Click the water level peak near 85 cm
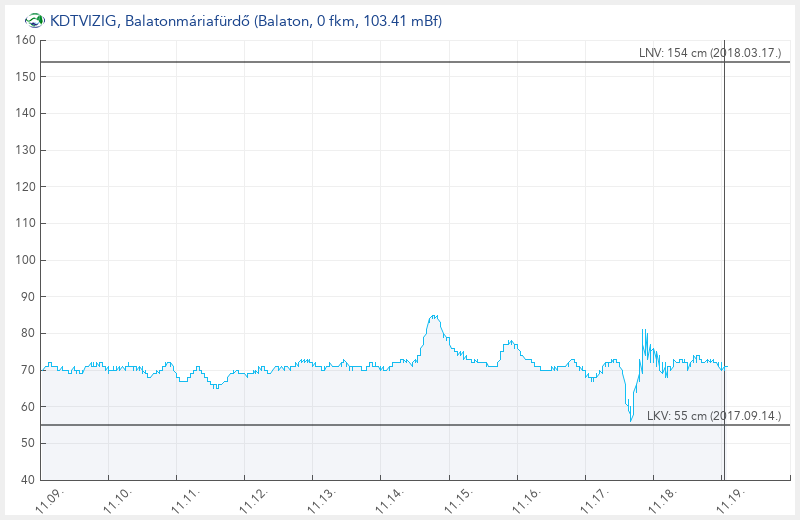The height and width of the screenshot is (520, 800). pyautogui.click(x=433, y=316)
